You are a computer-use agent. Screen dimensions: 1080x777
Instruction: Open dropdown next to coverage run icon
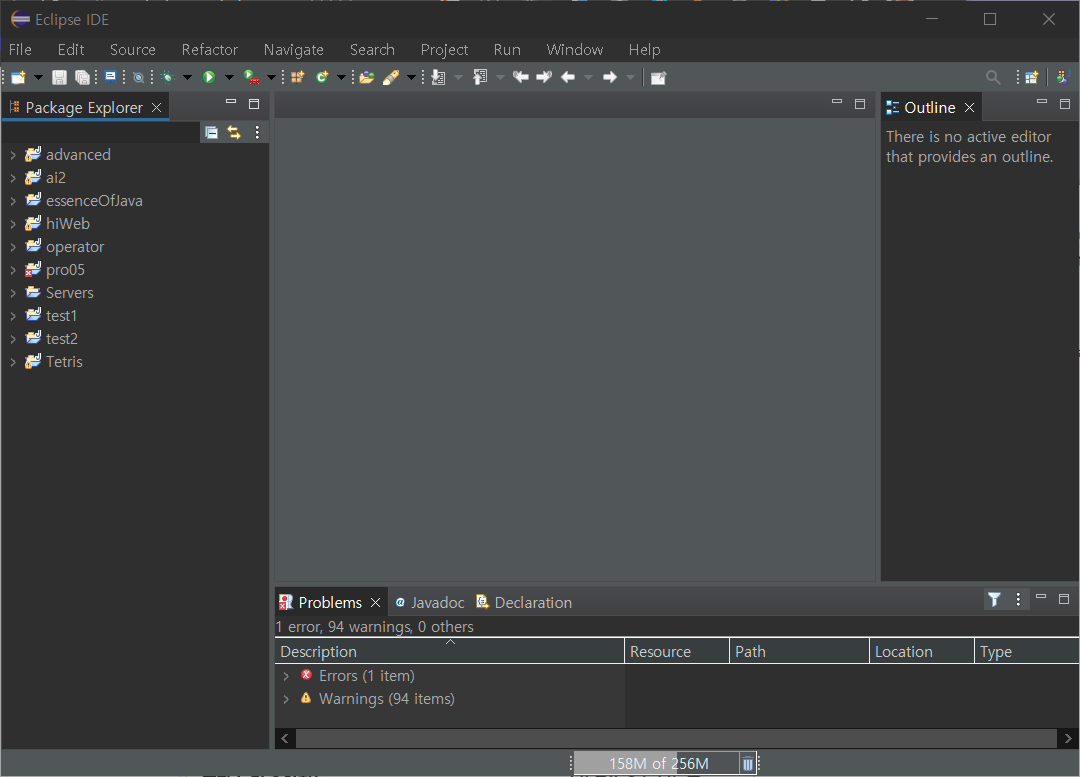click(271, 77)
